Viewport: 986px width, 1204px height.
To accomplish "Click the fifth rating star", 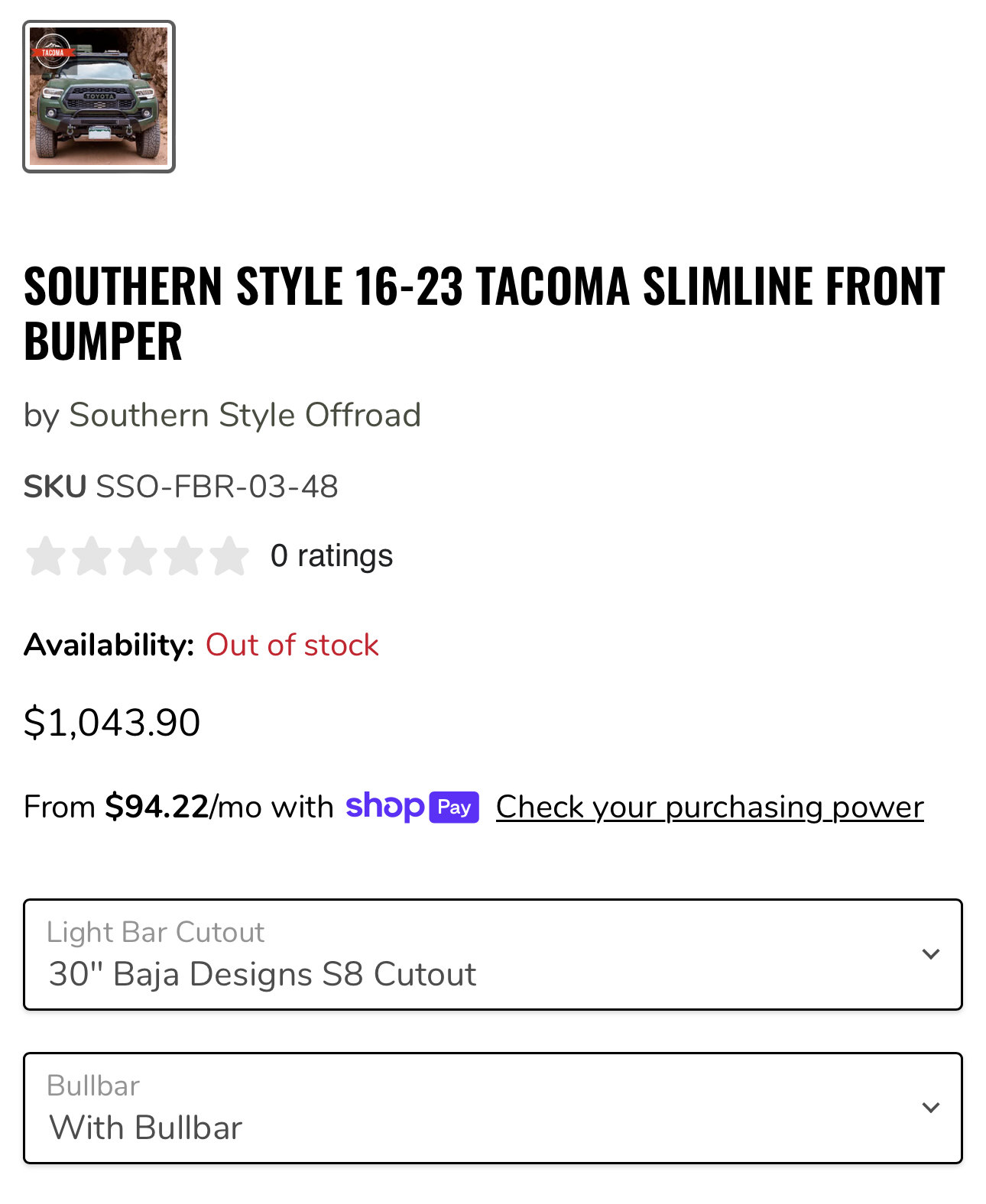I will 229,555.
